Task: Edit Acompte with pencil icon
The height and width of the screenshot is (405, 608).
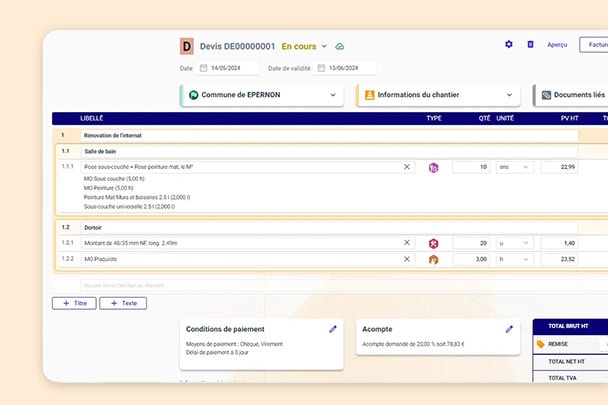Action: [509, 329]
